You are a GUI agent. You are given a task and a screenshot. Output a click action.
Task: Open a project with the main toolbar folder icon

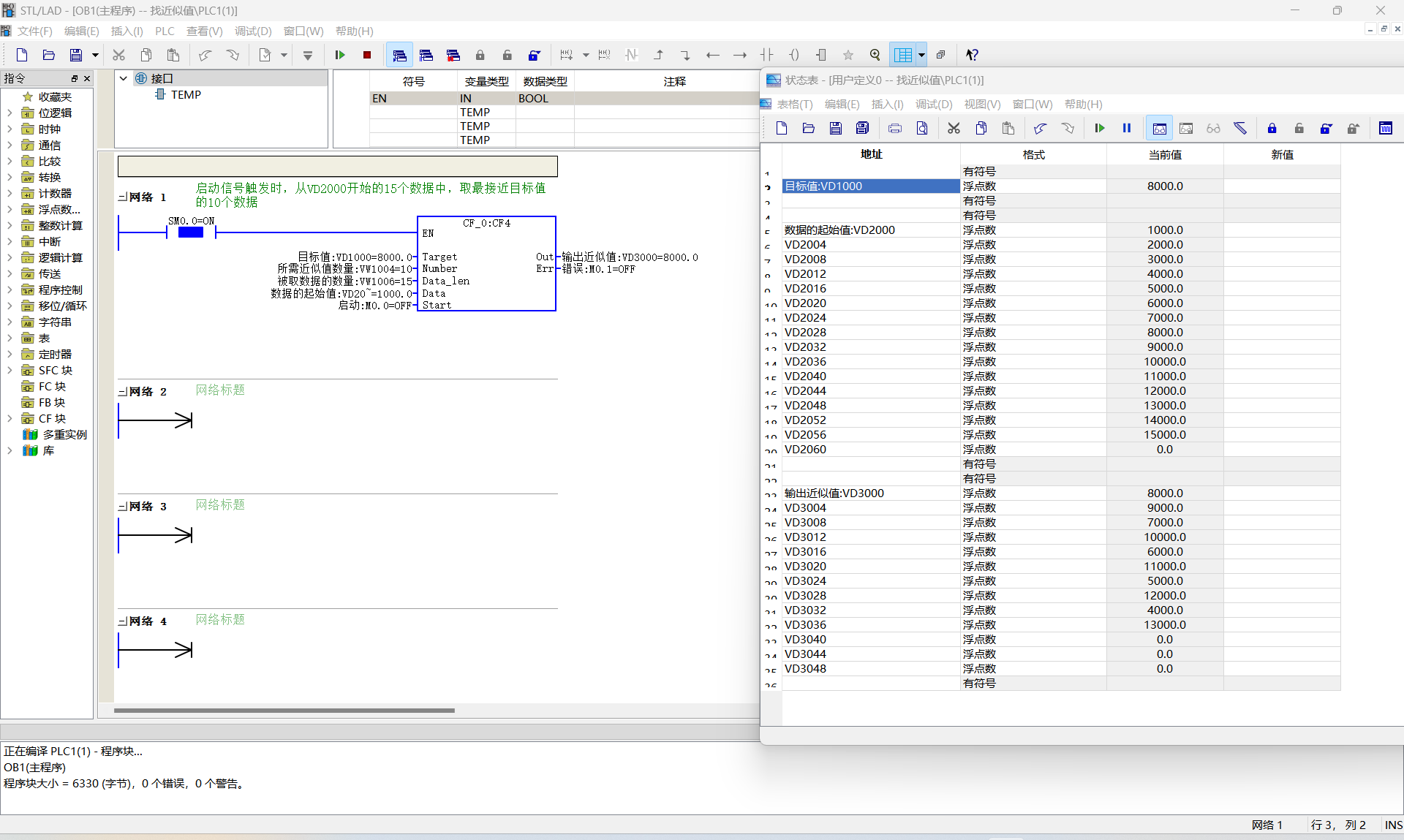[49, 55]
